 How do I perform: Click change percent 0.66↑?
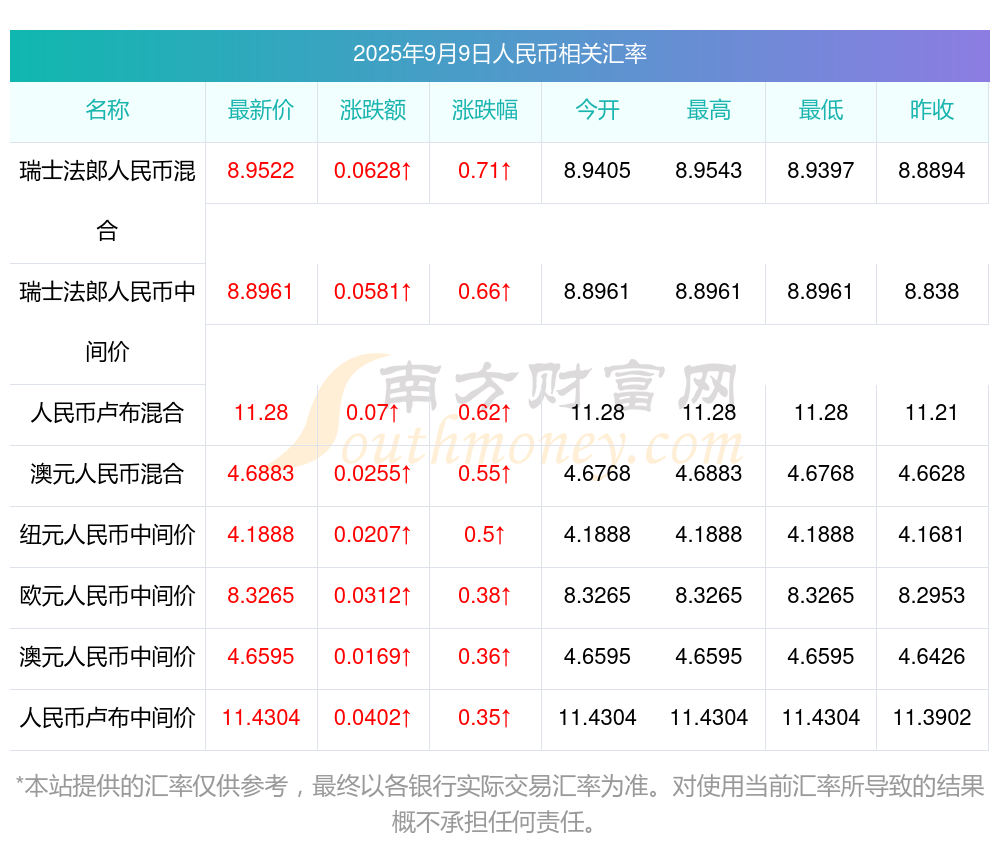[x=485, y=292]
